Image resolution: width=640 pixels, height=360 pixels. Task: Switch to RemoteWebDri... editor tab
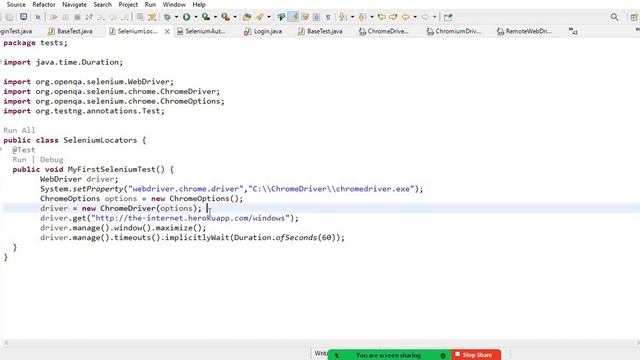pyautogui.click(x=524, y=31)
